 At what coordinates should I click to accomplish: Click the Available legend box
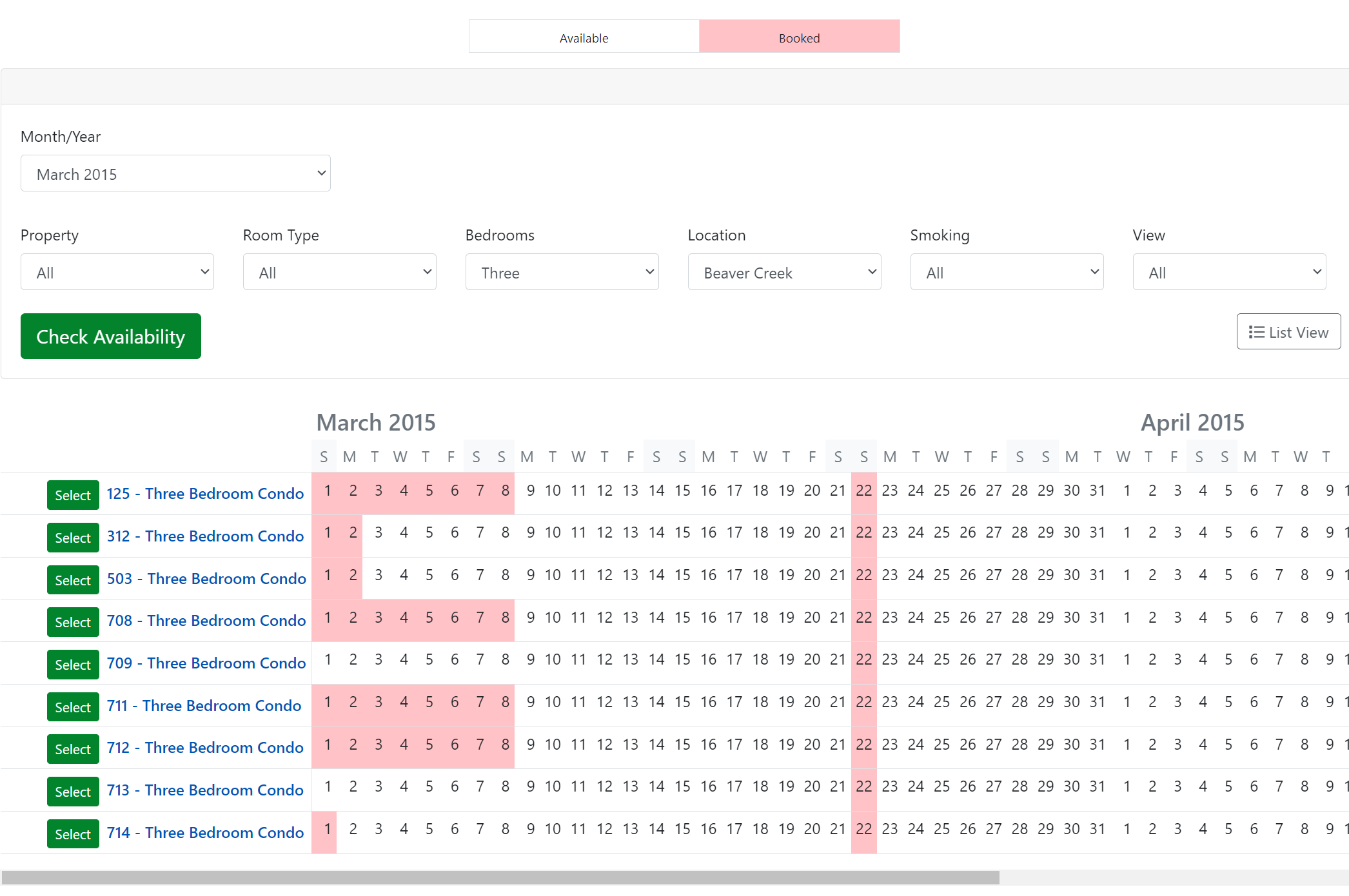tap(584, 37)
